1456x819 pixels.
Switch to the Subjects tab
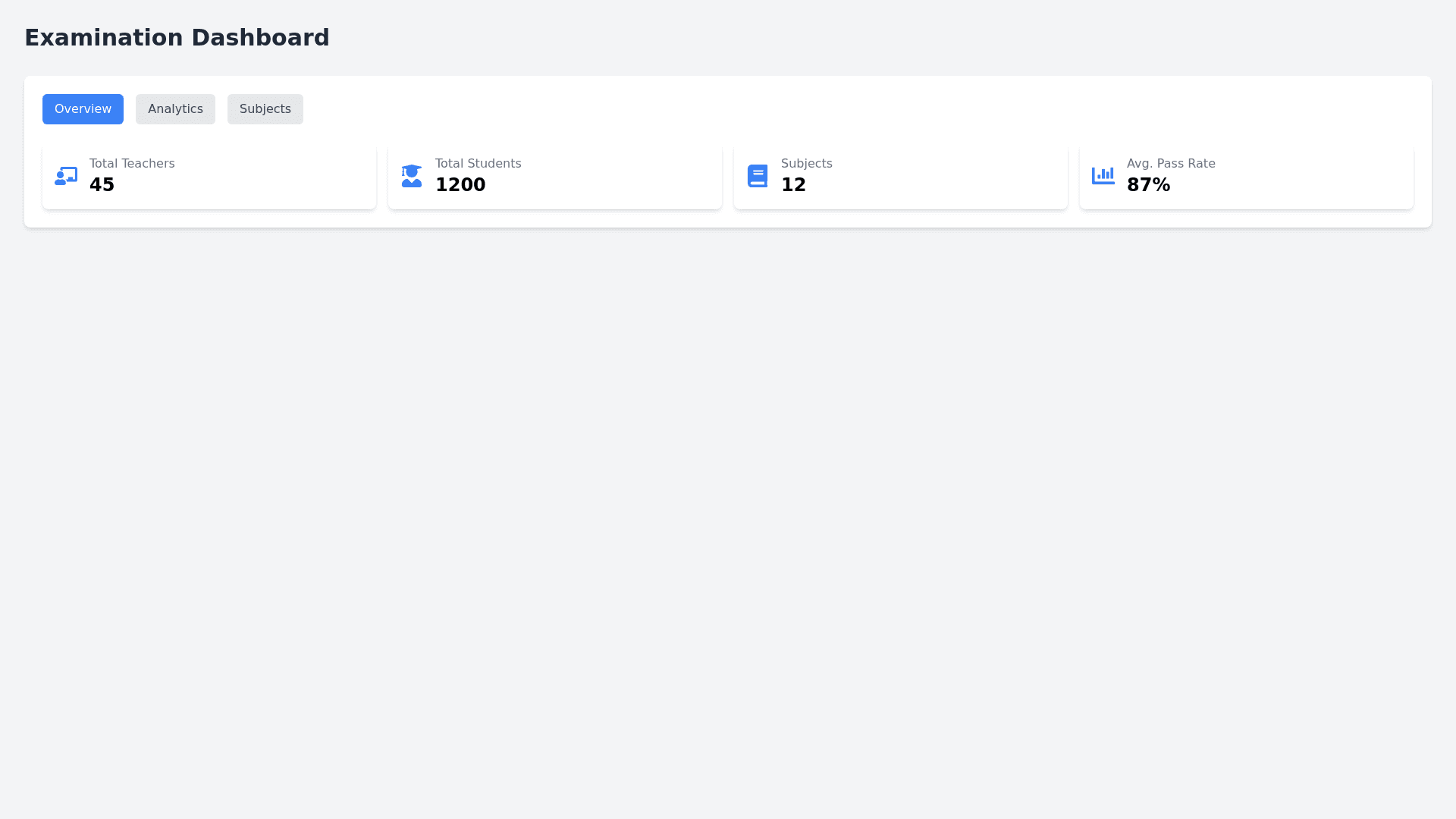click(x=265, y=109)
